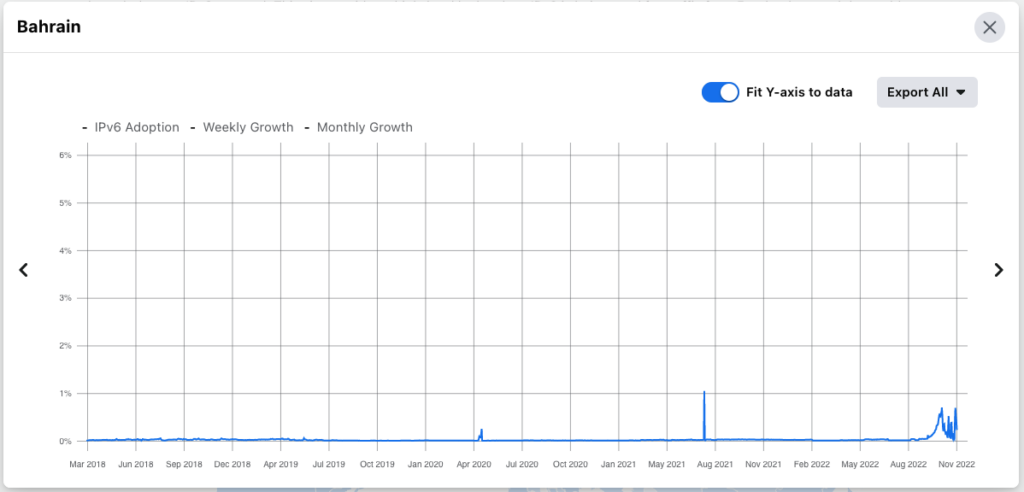The width and height of the screenshot is (1024, 492).
Task: Click the 3% y-axis label
Action: point(65,298)
